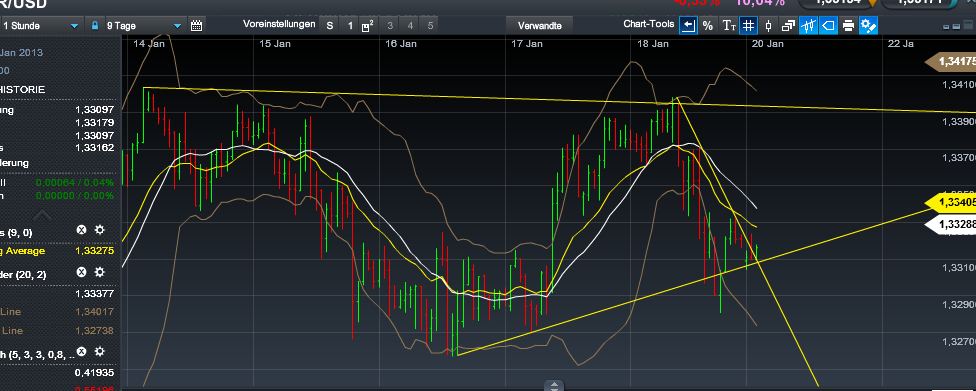Click the price label tag tool
This screenshot has width=976, height=391.
point(828,26)
